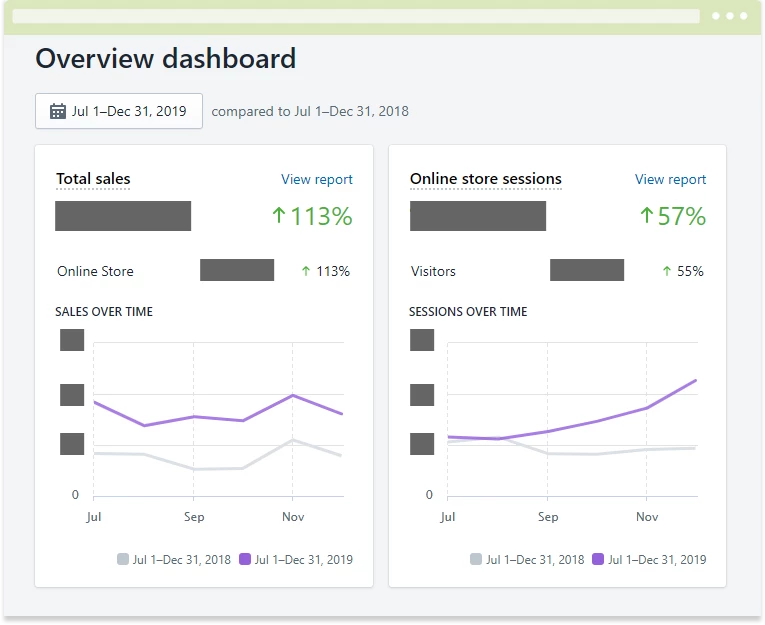Image resolution: width=765 pixels, height=625 pixels.
Task: Open View report for Online store sessions
Action: point(670,180)
